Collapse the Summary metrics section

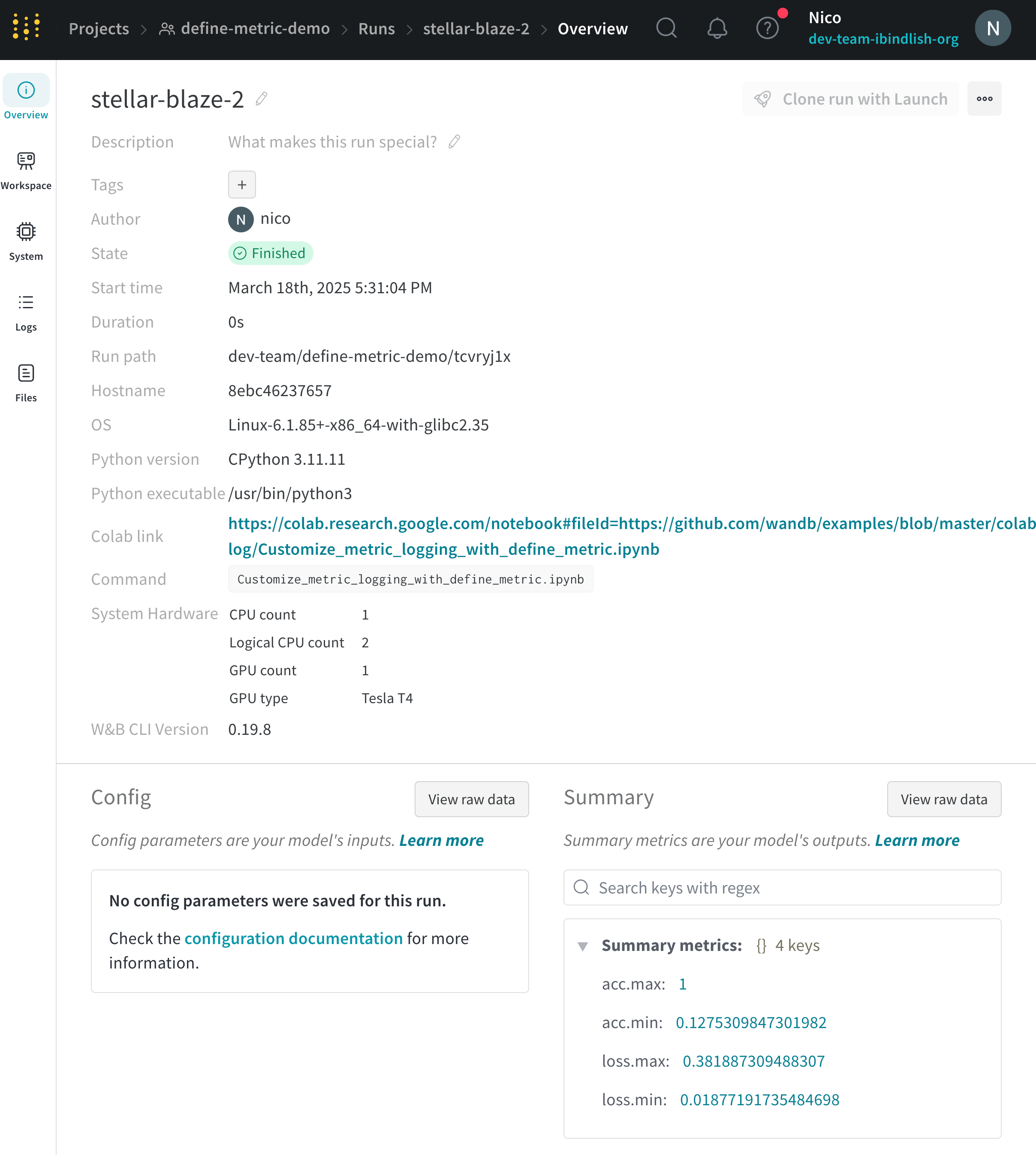pyautogui.click(x=583, y=946)
